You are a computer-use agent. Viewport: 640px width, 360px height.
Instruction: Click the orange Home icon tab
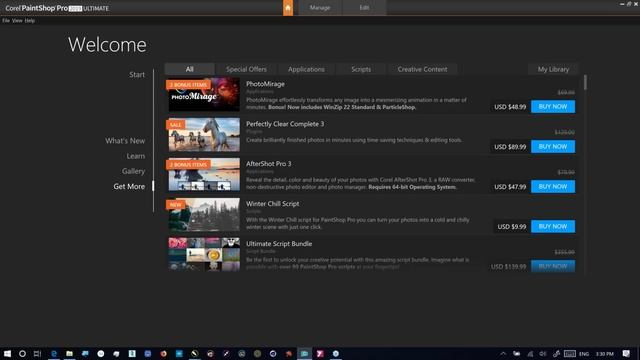[x=288, y=8]
